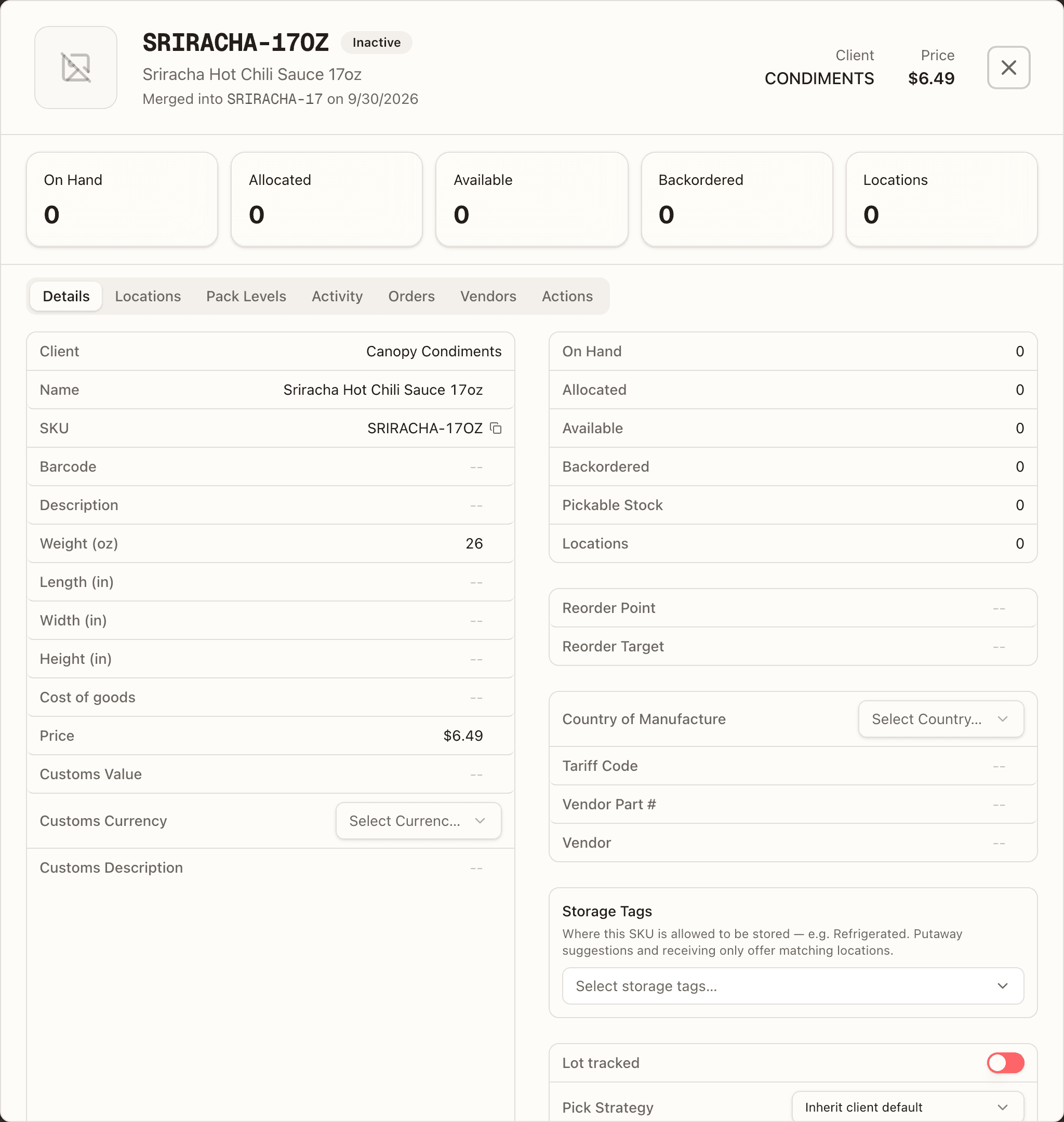
Task: Close the SKU detail panel
Action: pyautogui.click(x=1008, y=68)
